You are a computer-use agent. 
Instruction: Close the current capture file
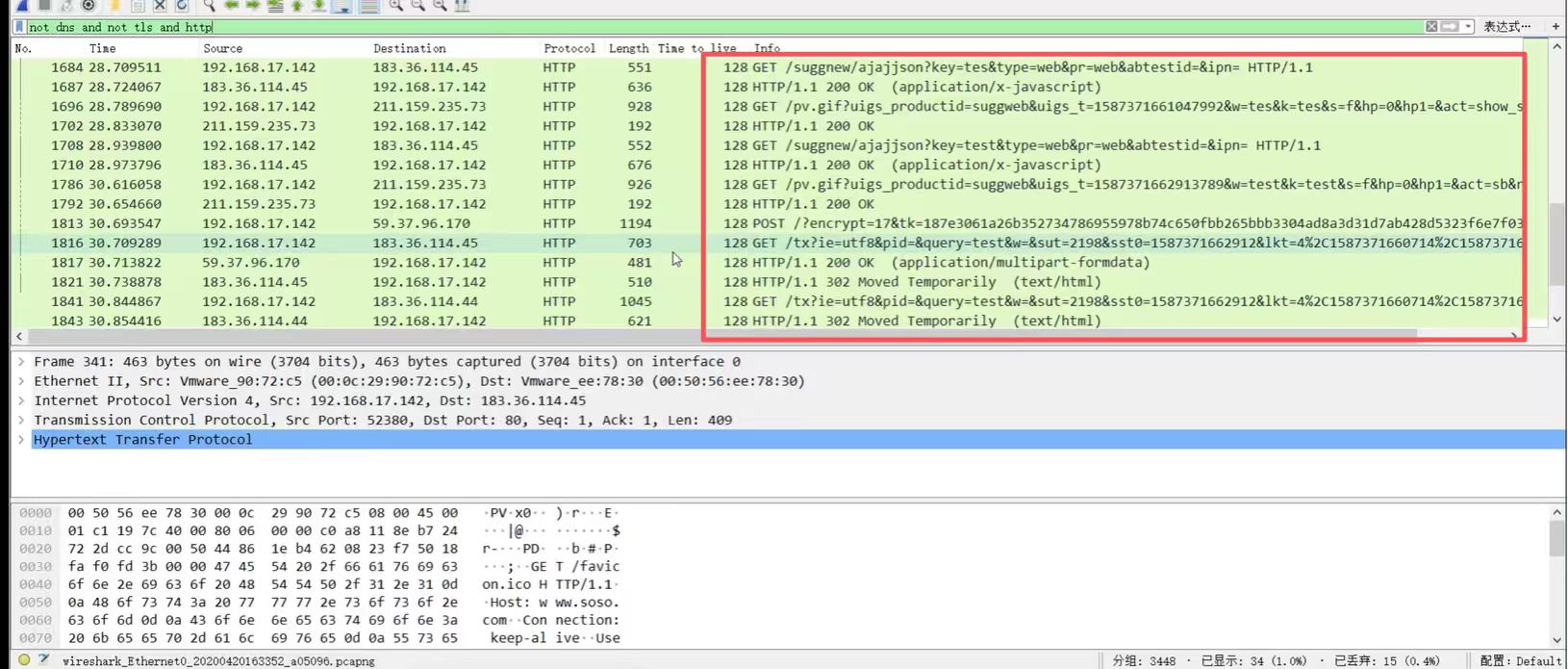(x=160, y=5)
